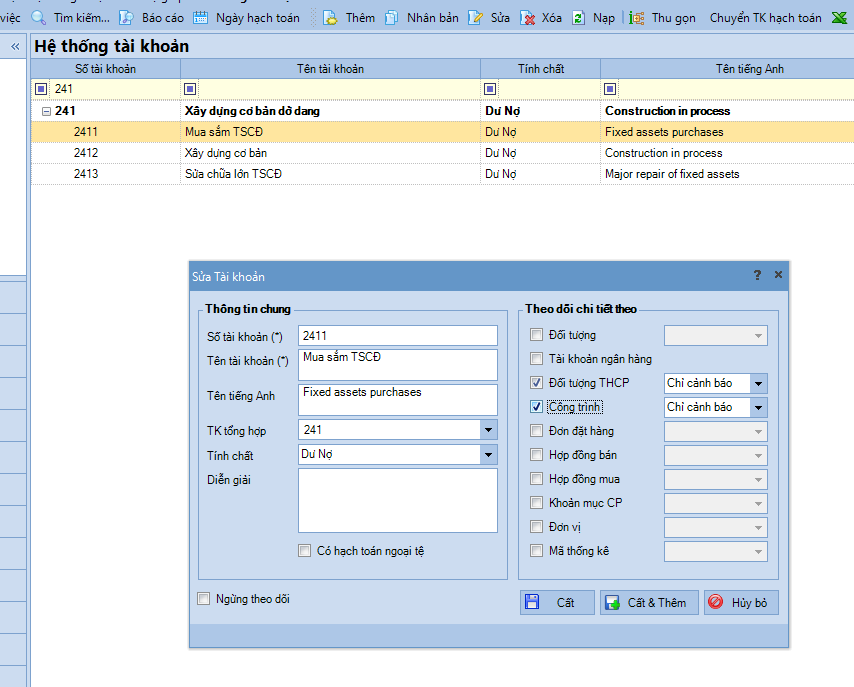
Task: Tick Có hạch toán ngoại tệ checkbox
Action: tap(305, 550)
